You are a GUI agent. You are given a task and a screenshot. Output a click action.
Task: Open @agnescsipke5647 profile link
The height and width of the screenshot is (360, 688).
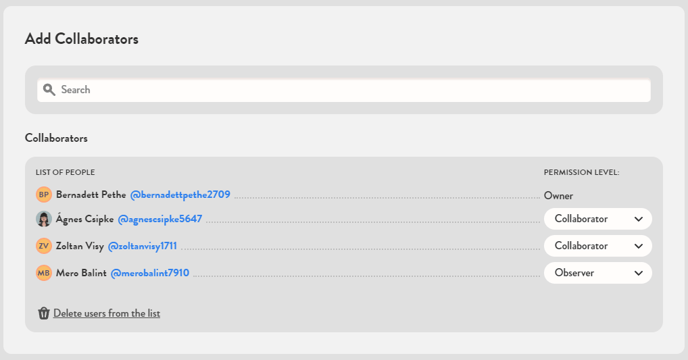[160, 219]
